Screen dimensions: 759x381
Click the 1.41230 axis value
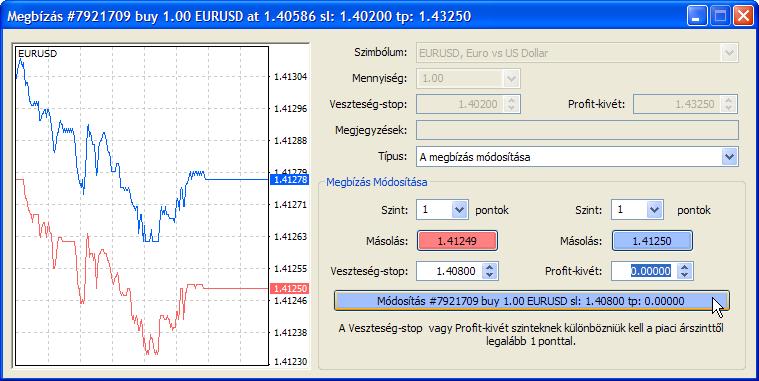click(290, 362)
